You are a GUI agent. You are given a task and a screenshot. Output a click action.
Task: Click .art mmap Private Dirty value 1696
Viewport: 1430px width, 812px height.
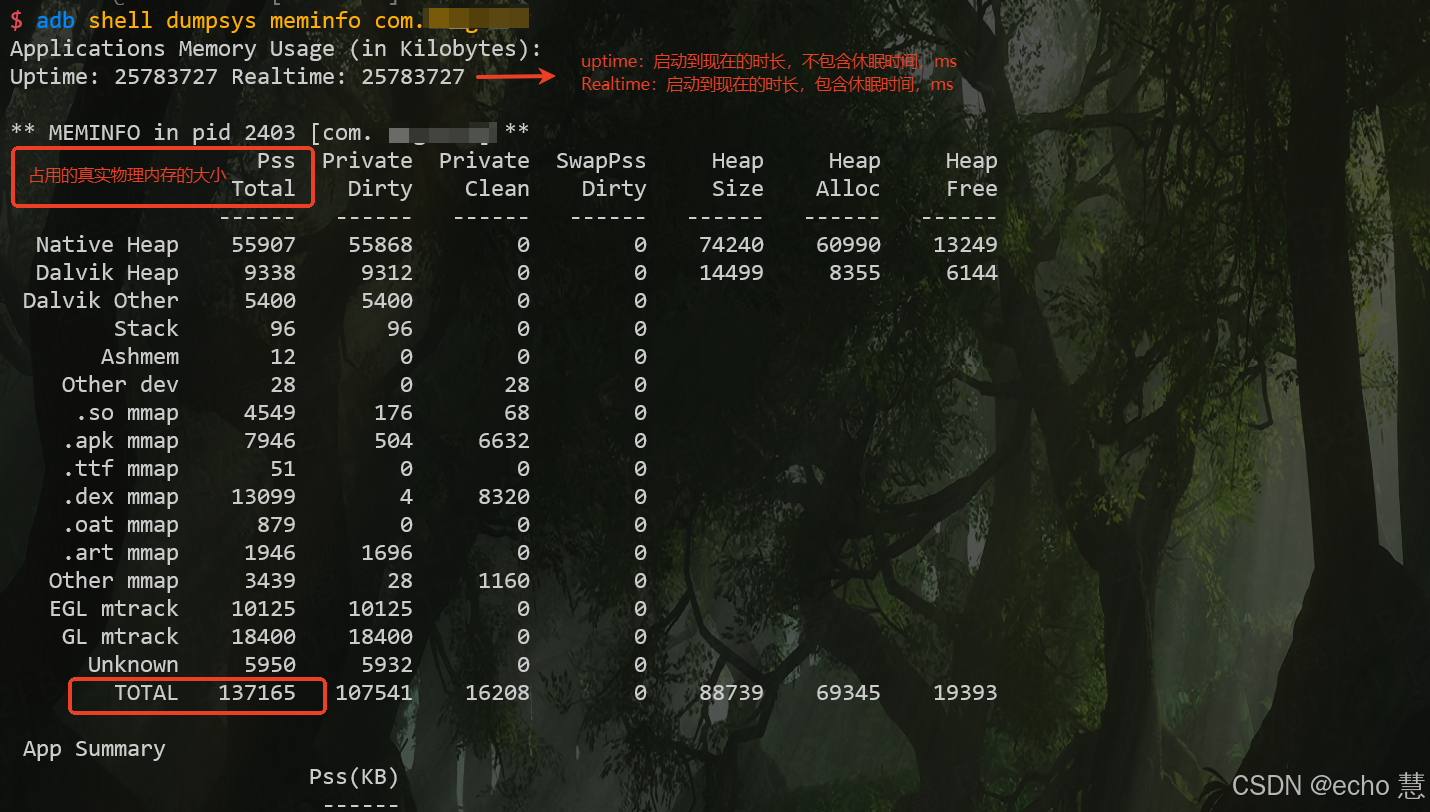(387, 552)
